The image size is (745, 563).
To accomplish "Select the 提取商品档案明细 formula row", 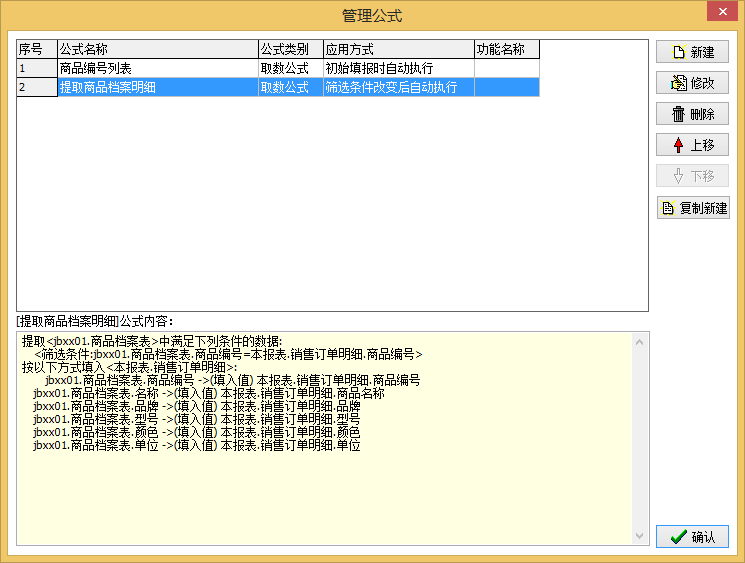I will point(156,87).
